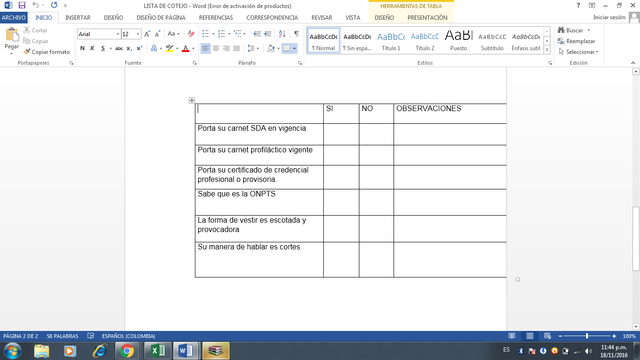Align text left
This screenshot has width=640, height=360.
click(205, 48)
